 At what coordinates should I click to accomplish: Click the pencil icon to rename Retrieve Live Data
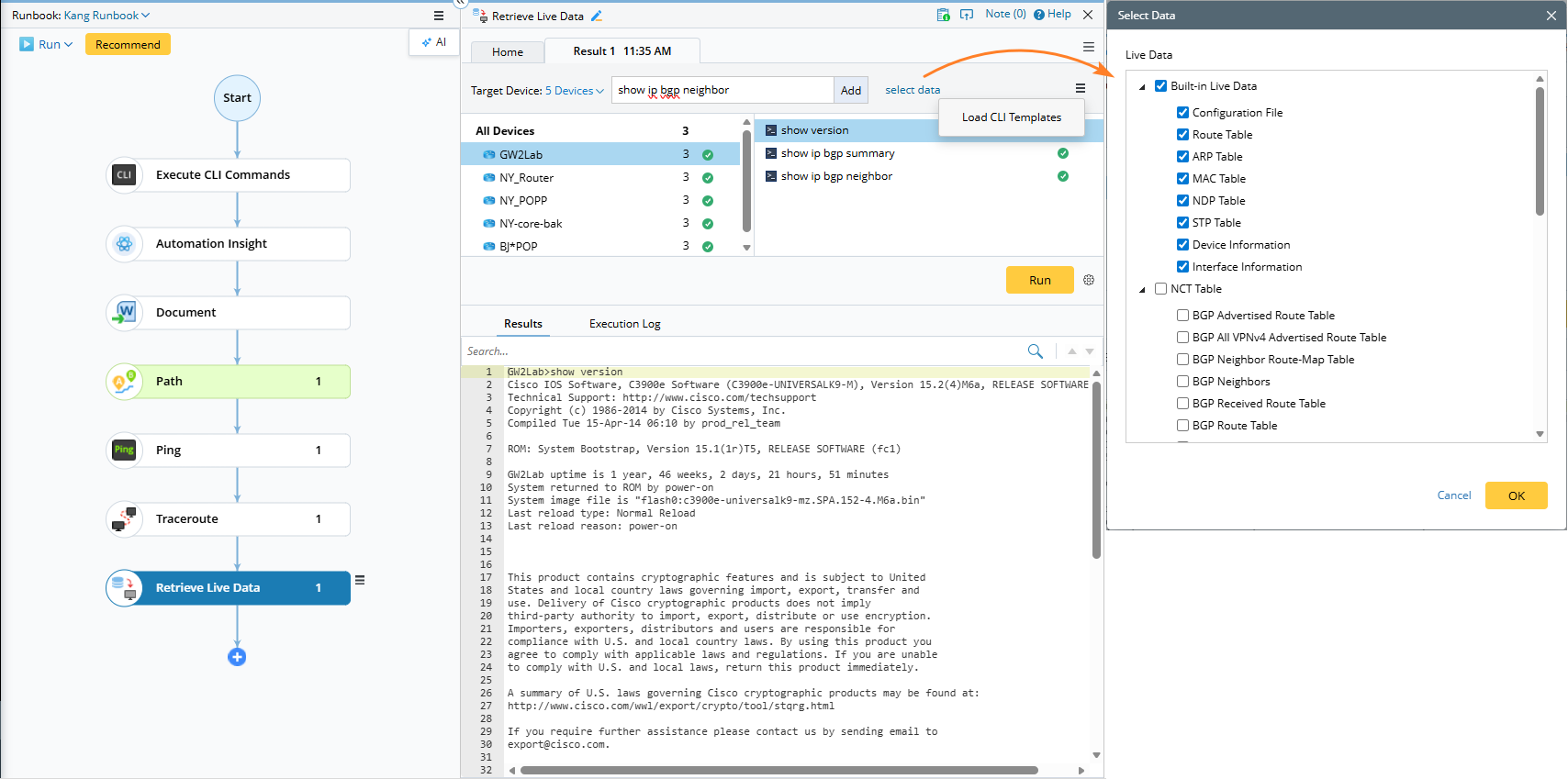tap(597, 16)
